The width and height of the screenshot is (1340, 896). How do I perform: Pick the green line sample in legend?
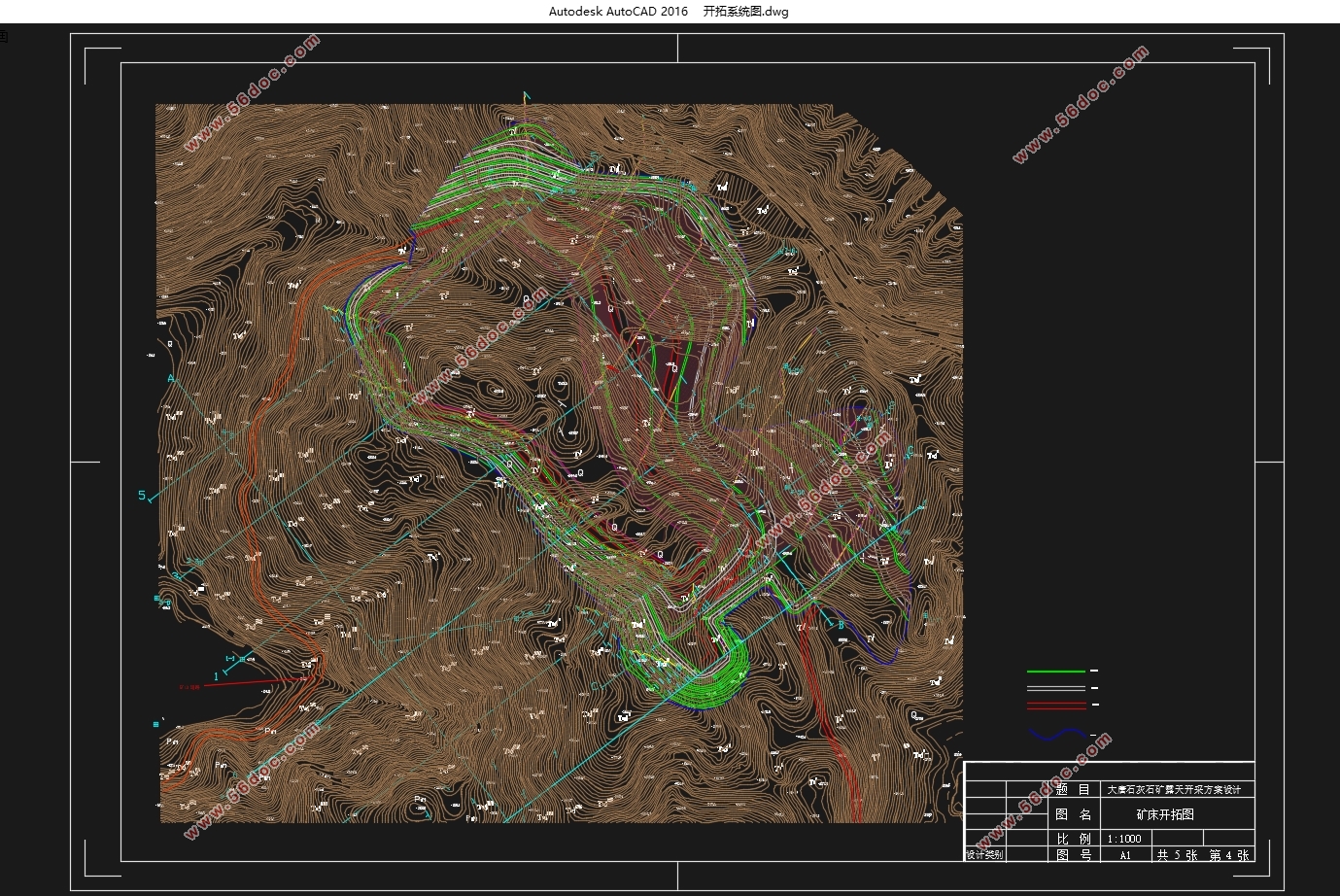(1056, 671)
